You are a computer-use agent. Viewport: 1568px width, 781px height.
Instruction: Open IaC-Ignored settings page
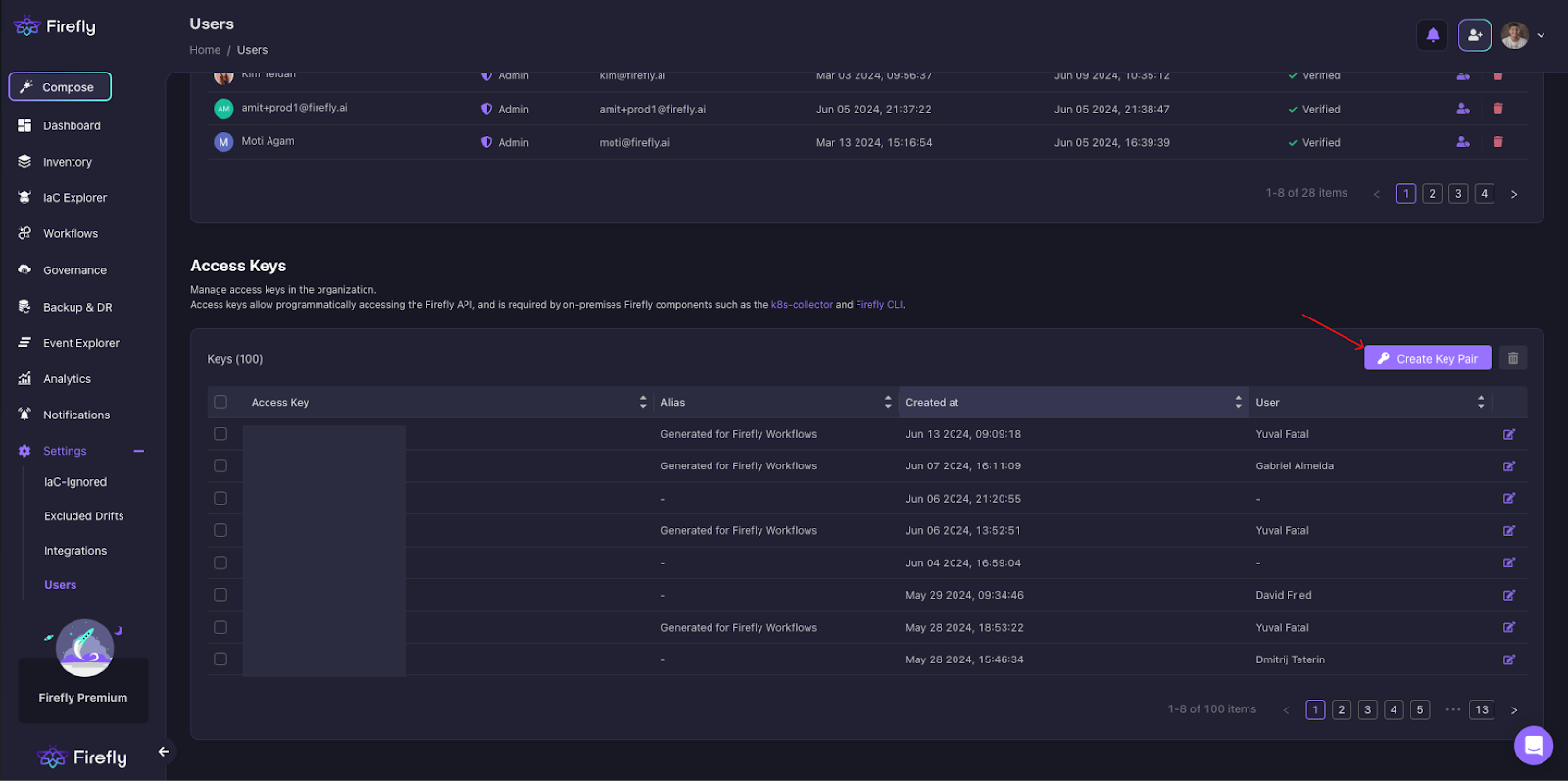(75, 482)
